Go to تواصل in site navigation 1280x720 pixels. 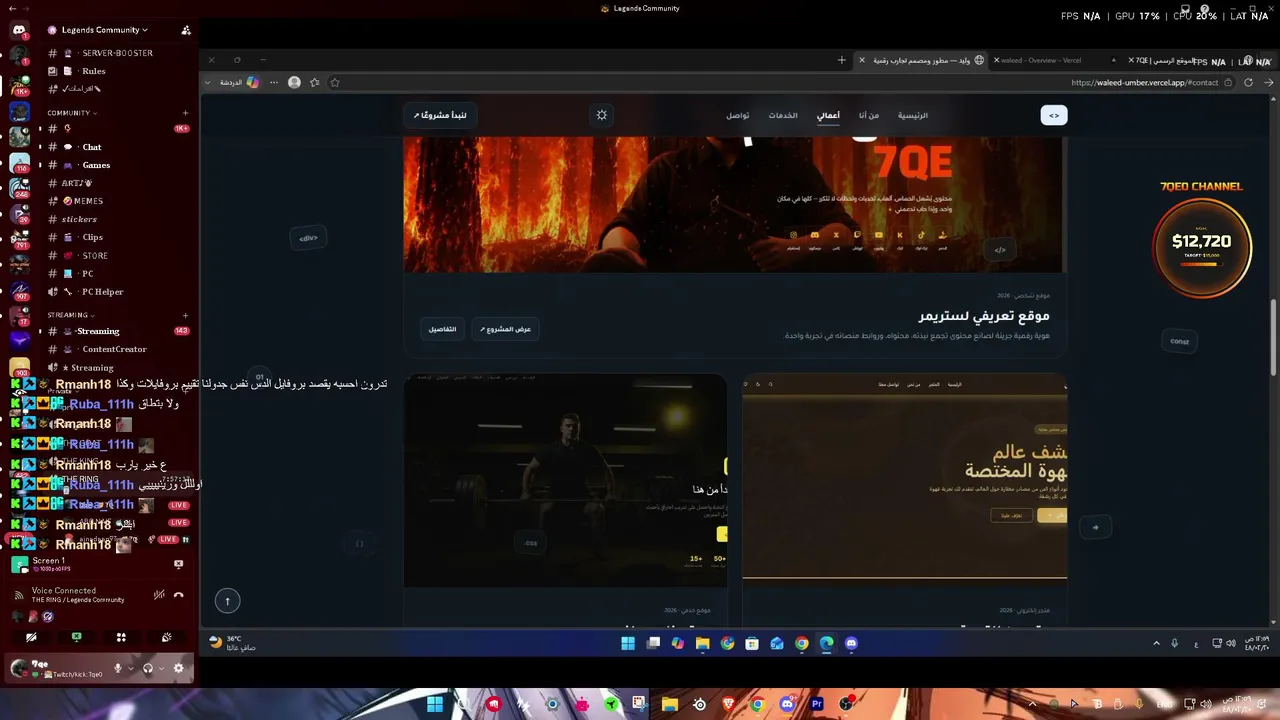pos(738,115)
